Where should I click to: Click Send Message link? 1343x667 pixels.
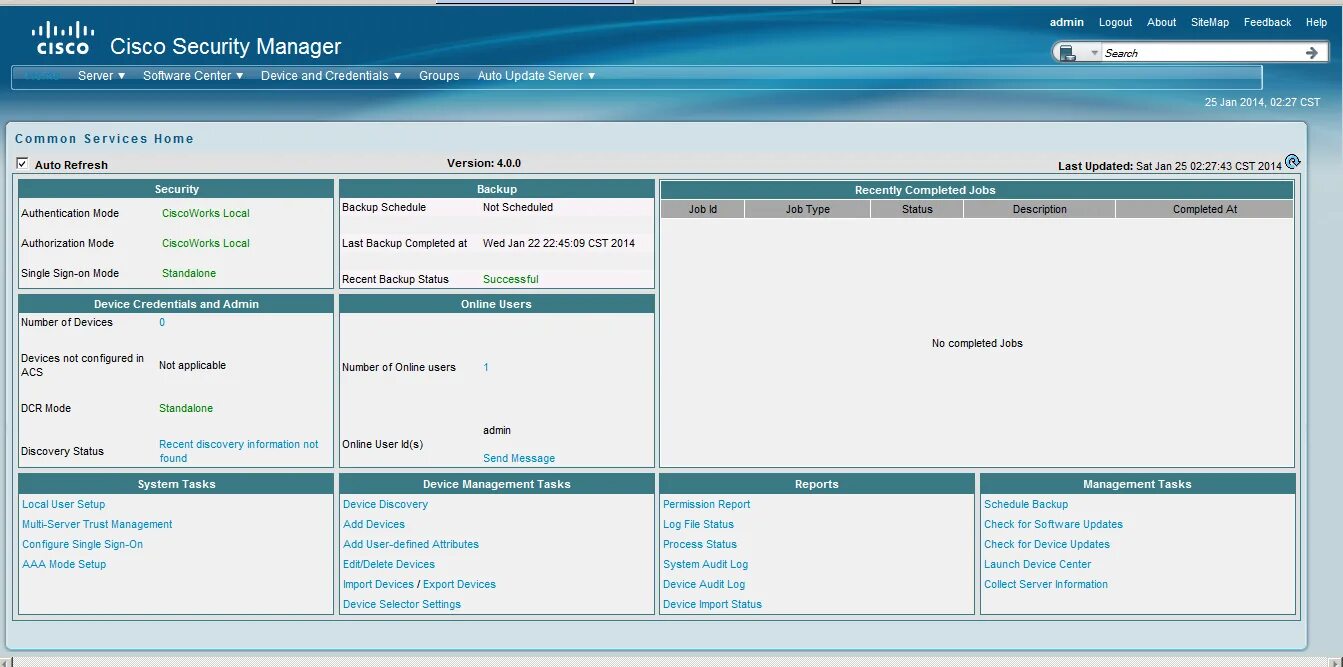pos(519,458)
